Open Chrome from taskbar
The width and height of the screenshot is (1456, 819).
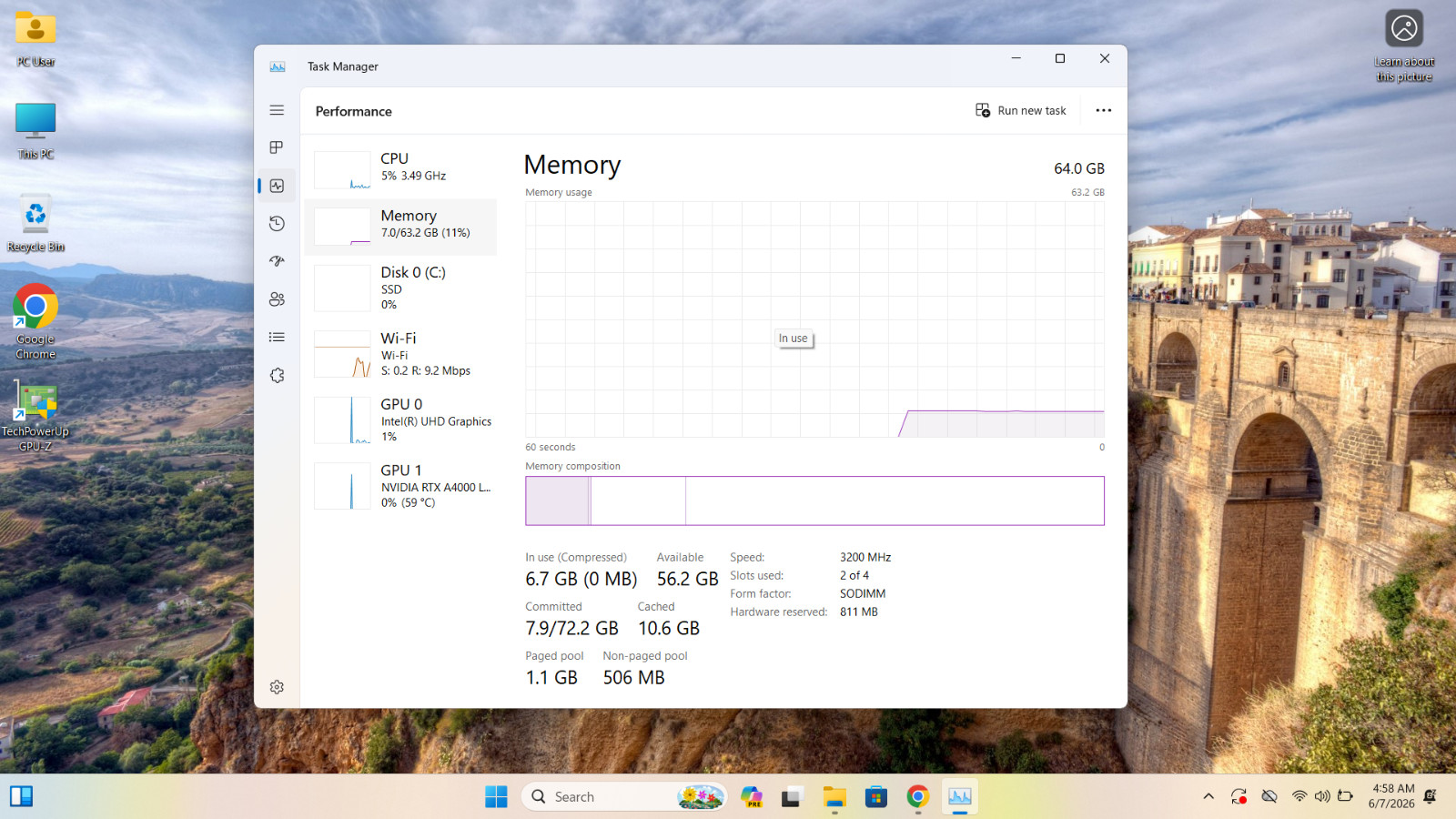(917, 797)
